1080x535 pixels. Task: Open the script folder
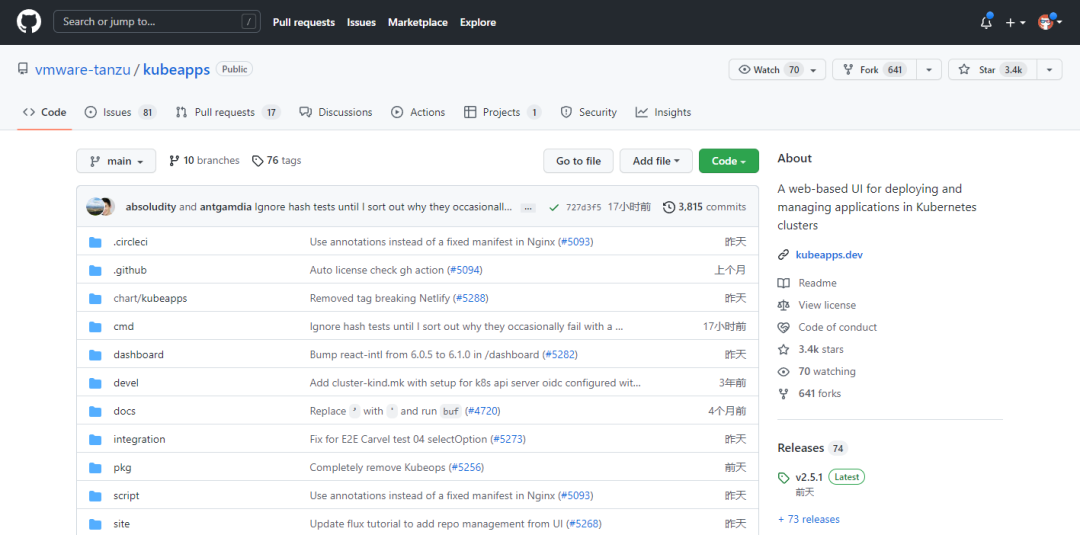point(127,496)
